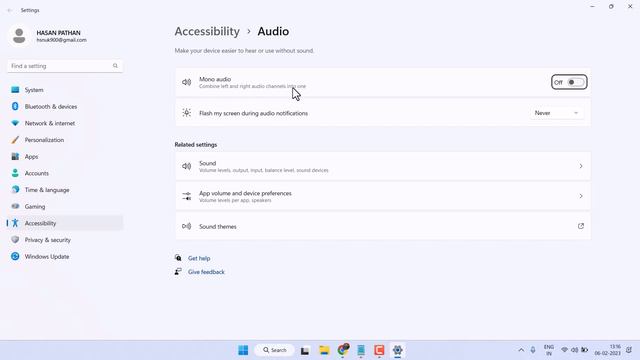The height and width of the screenshot is (360, 640).
Task: Click the Settings gear taskbar icon
Action: [397, 350]
